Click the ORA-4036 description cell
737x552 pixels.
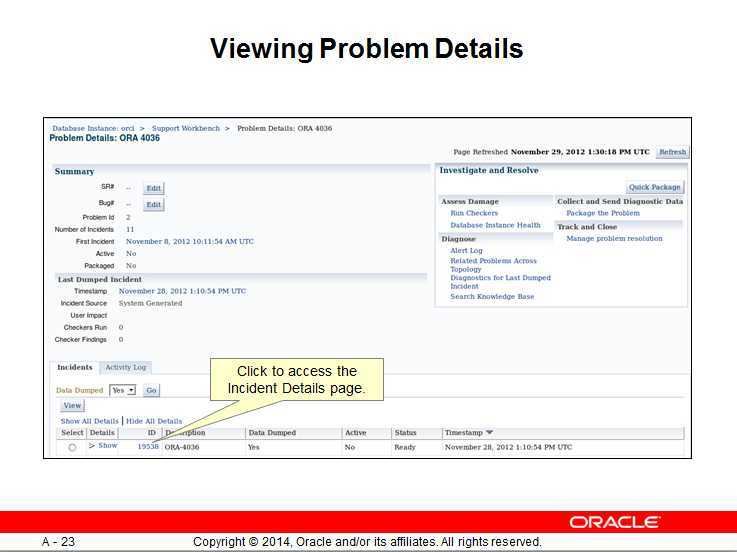click(x=182, y=447)
